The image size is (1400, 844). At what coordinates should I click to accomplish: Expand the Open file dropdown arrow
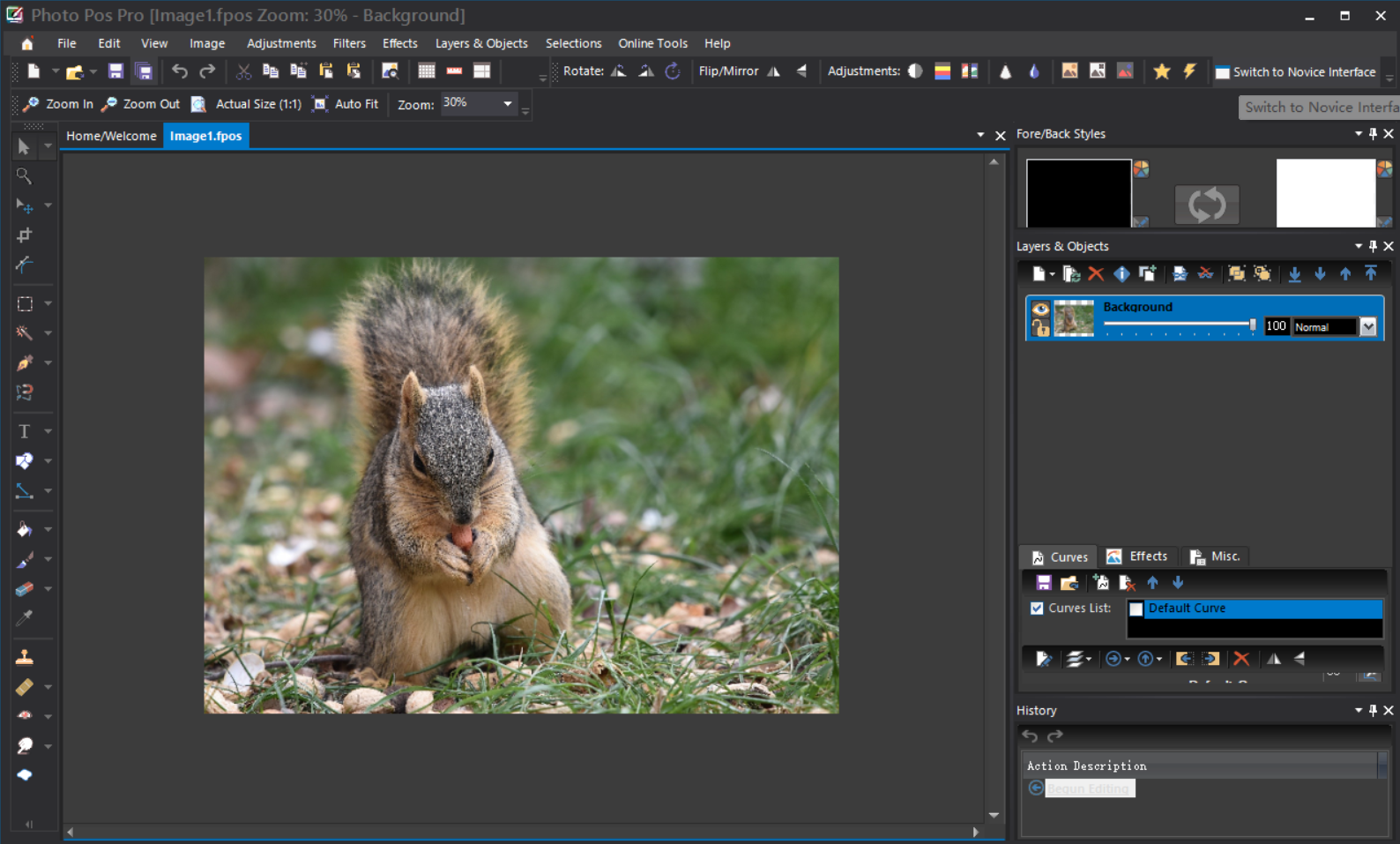click(x=93, y=71)
